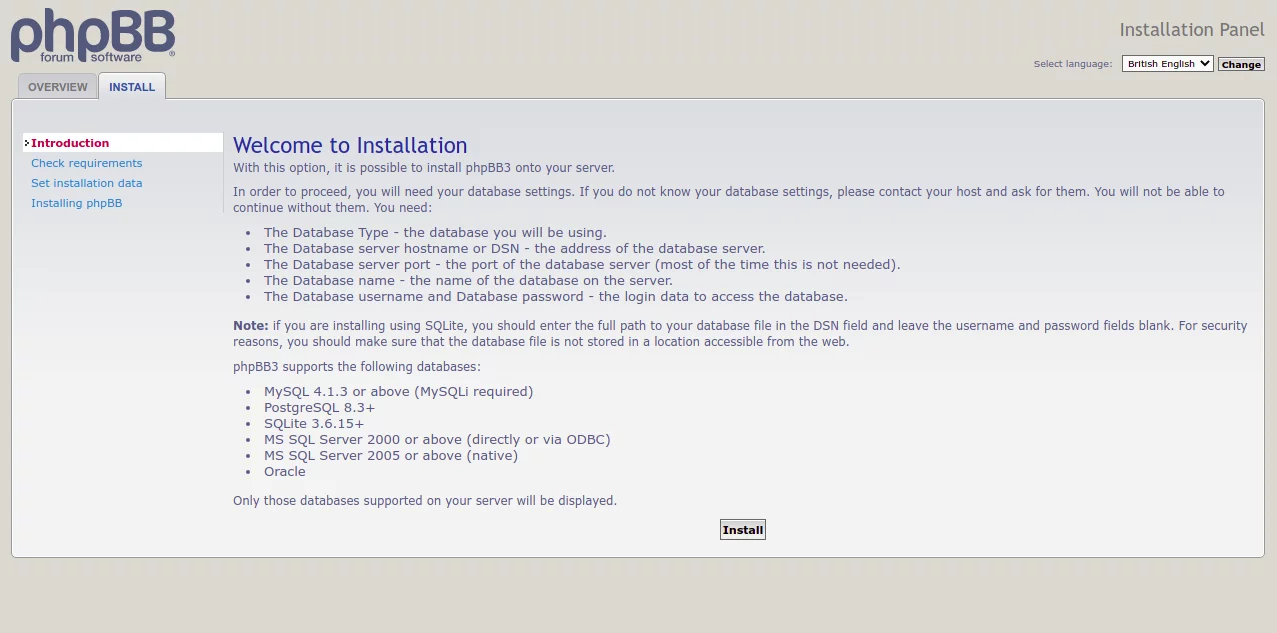Click the MySQL 4.1.3 list entry

coord(398,392)
